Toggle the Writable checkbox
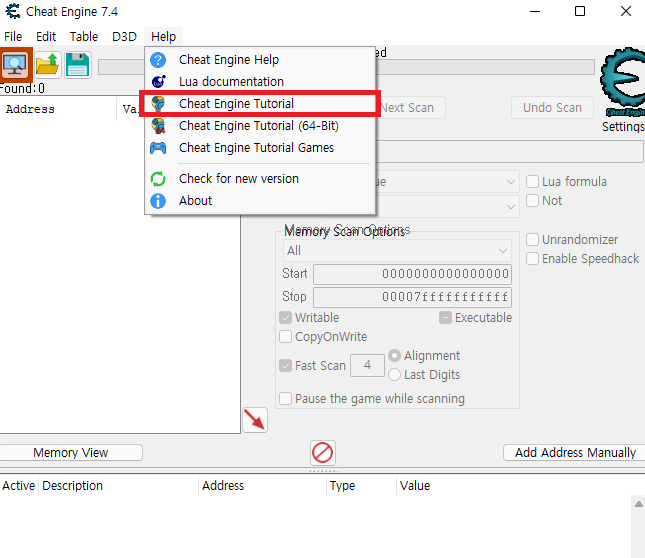The image size is (645, 558). (285, 317)
